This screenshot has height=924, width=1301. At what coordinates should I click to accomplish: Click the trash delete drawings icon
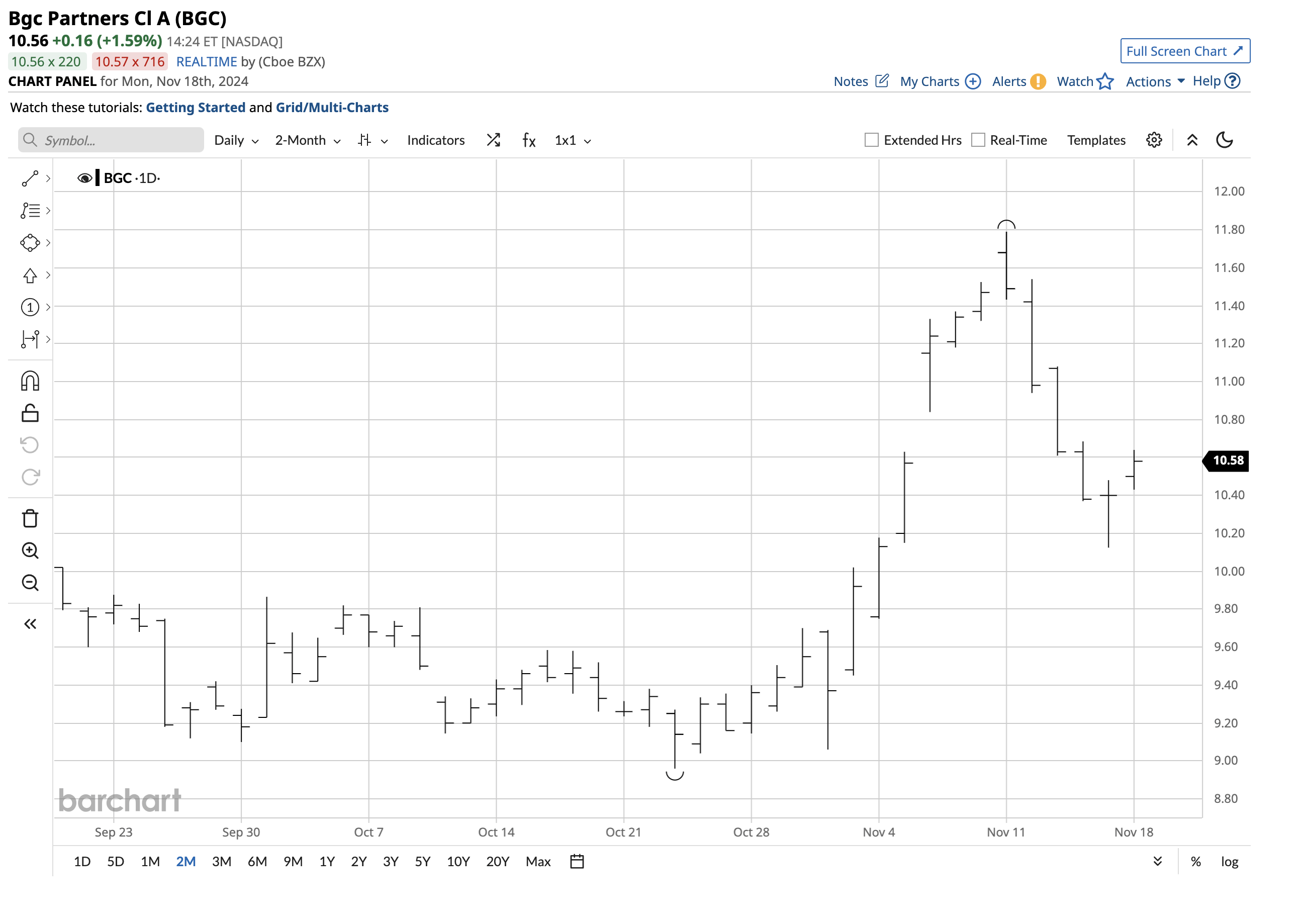click(x=30, y=518)
